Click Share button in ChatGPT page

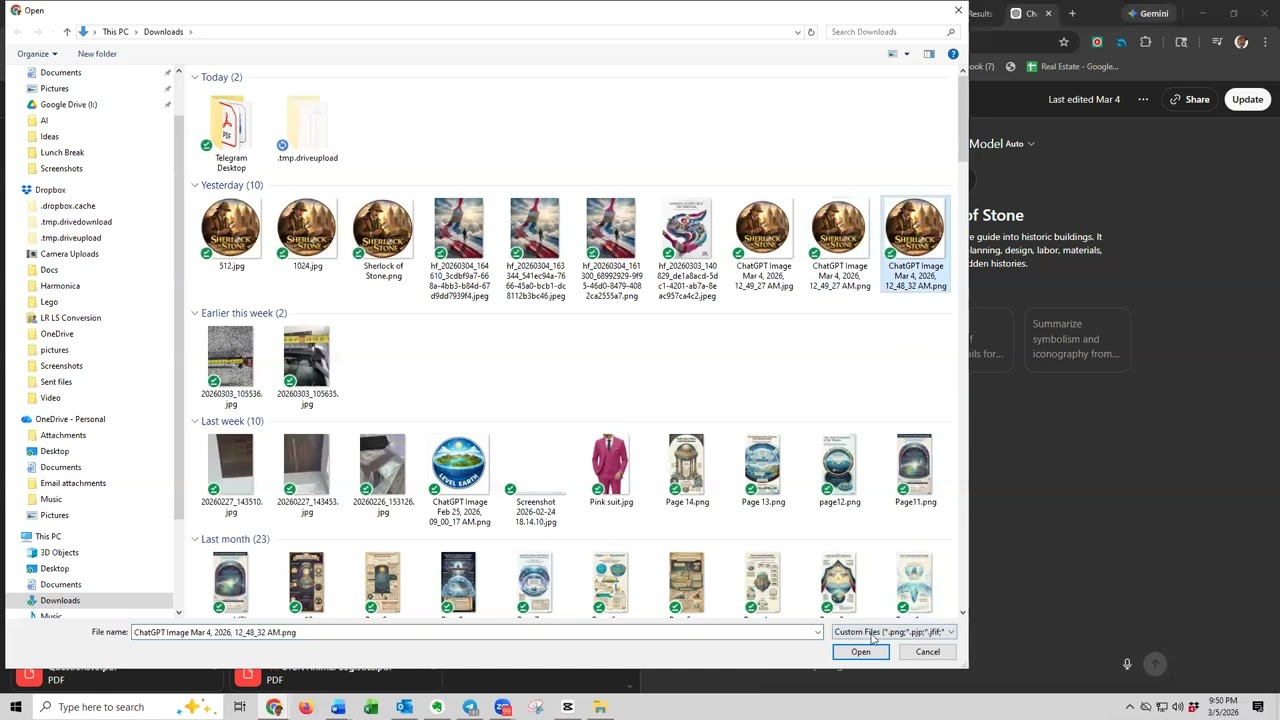click(1188, 100)
